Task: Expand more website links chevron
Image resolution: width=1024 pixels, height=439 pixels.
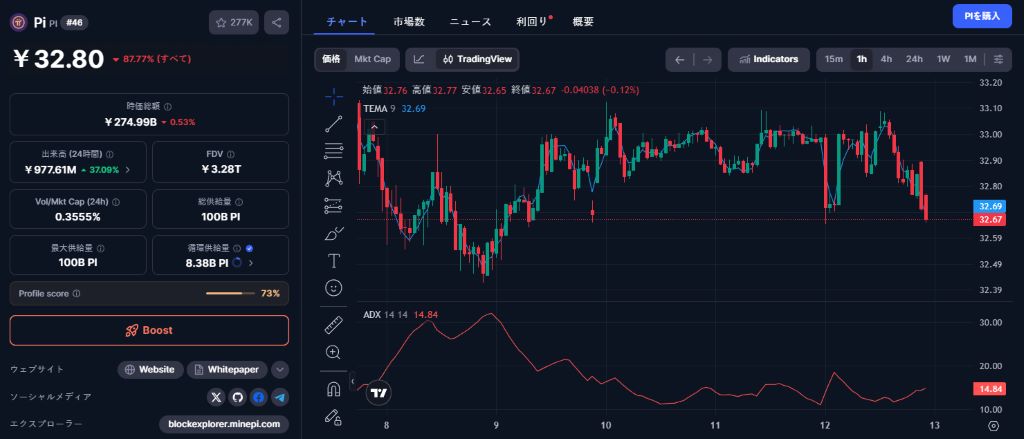Action: click(x=280, y=370)
